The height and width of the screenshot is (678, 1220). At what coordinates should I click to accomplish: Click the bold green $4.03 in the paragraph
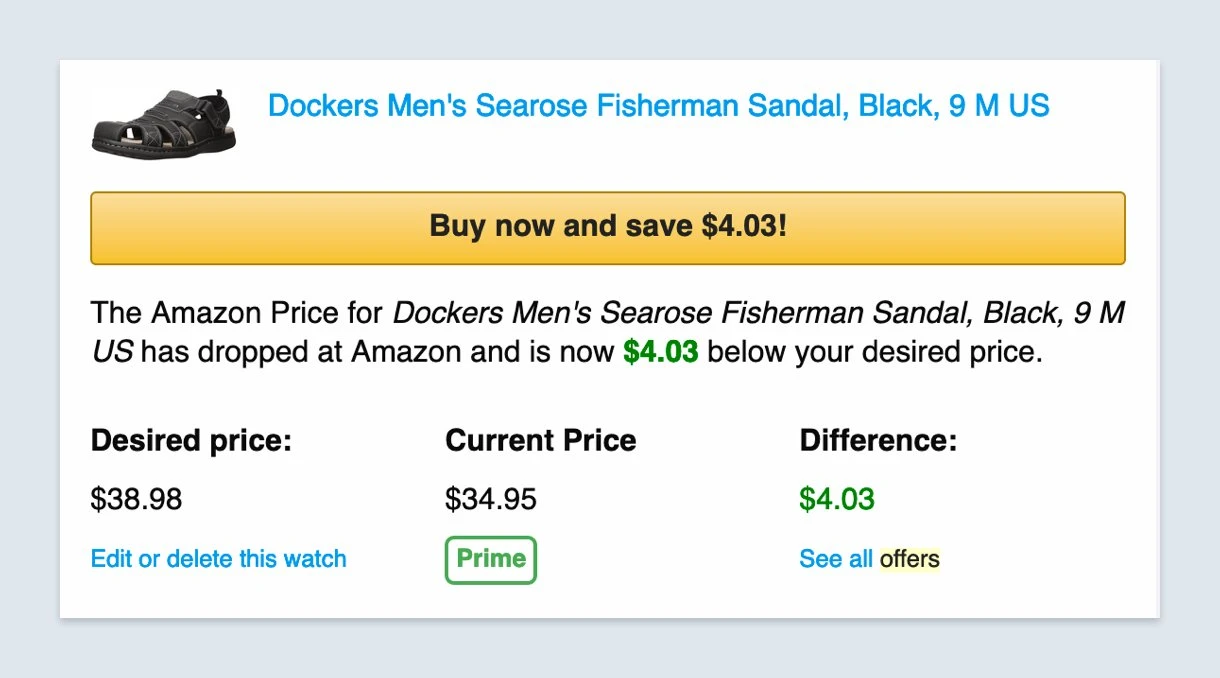point(660,352)
